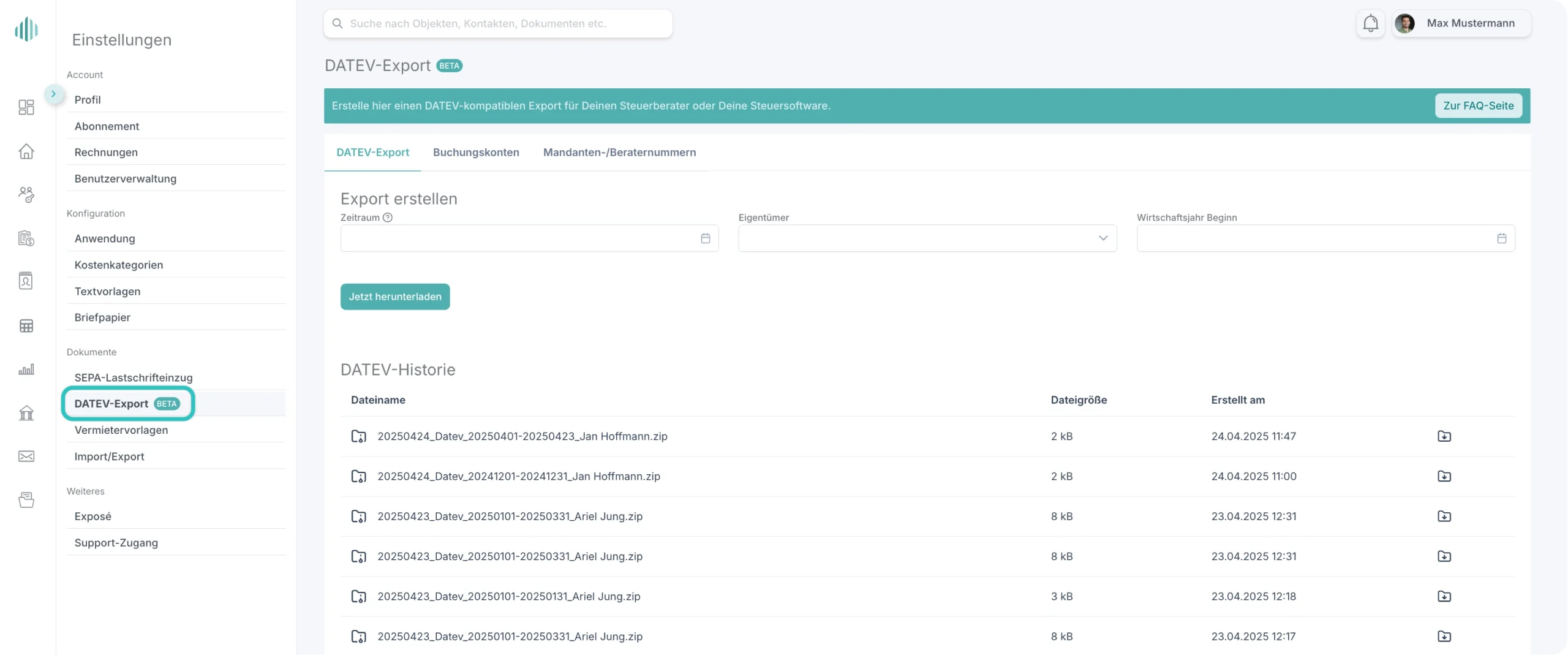Focus the global search field
Viewport: 1568px width, 655px height.
point(498,23)
